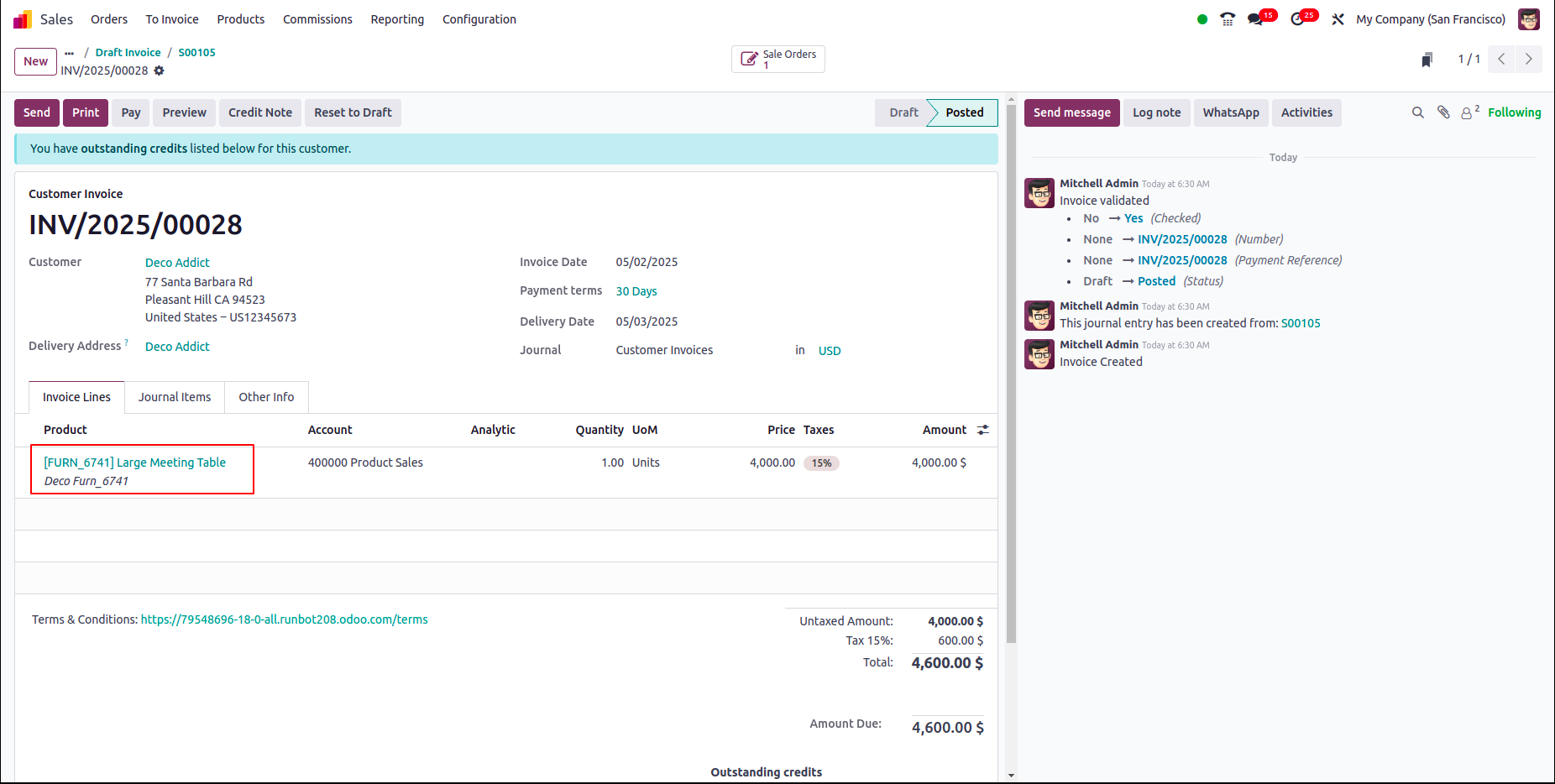1555x784 pixels.
Task: Switch to Invoice Lines tab
Action: [x=77, y=397]
